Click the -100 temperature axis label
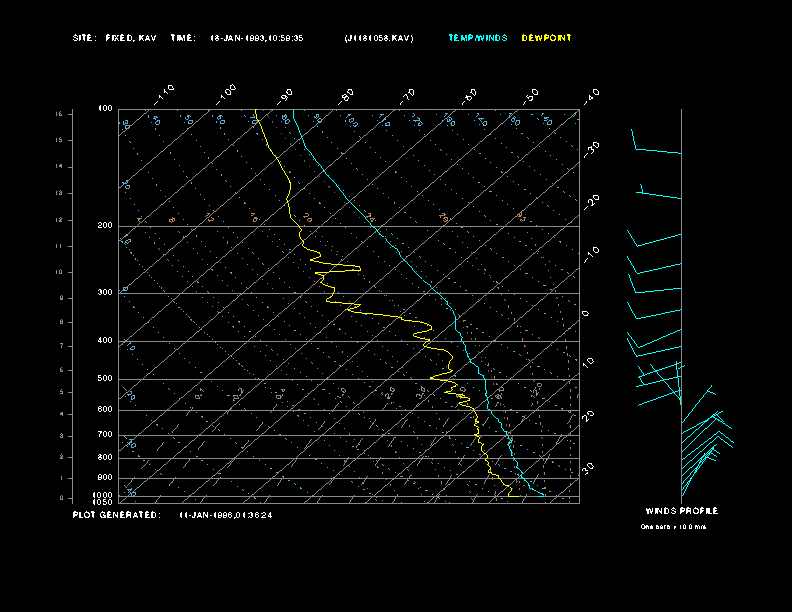The width and height of the screenshot is (792, 612). 226,95
